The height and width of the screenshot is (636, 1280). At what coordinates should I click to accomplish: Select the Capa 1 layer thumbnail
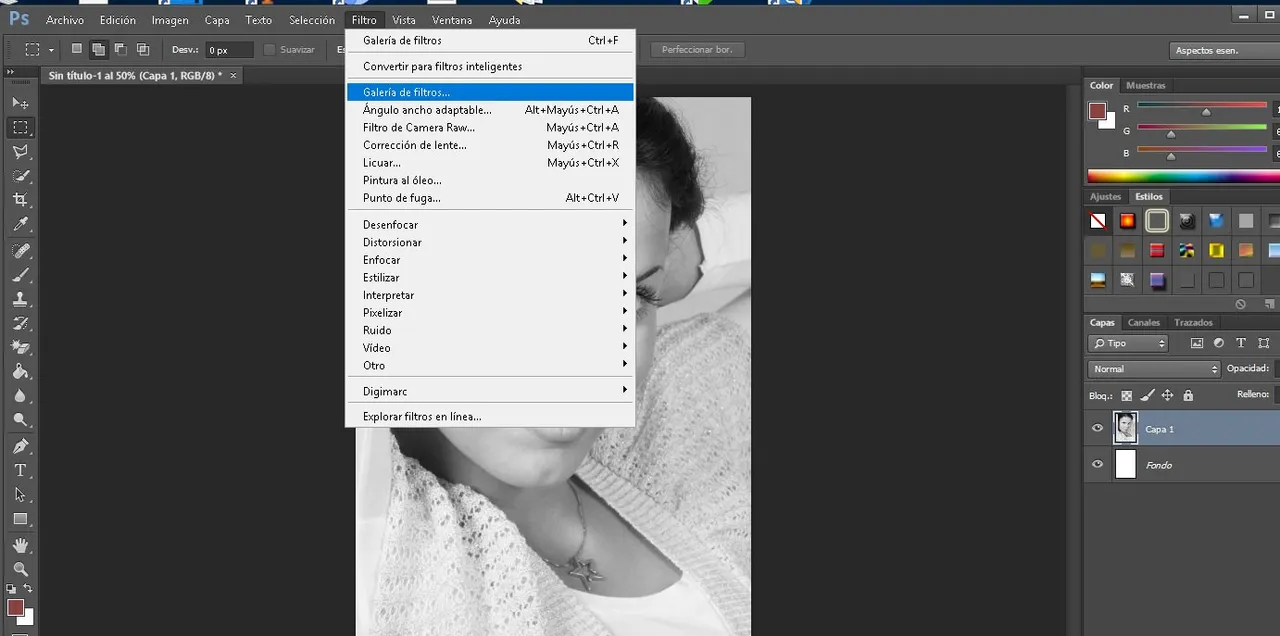tap(1126, 428)
